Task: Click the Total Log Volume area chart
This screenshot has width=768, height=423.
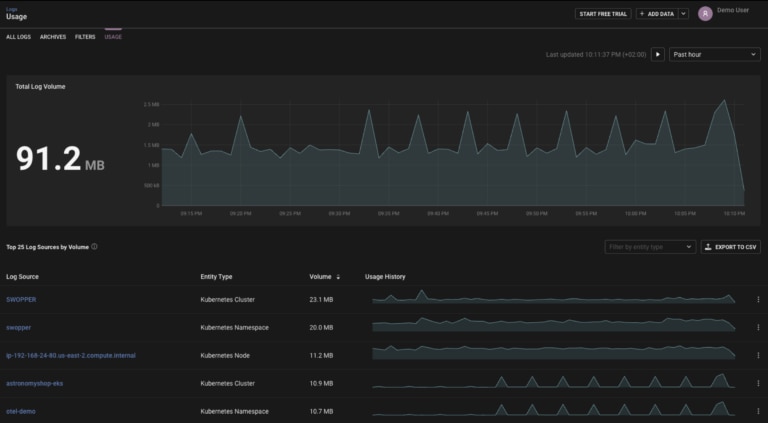Action: coord(453,154)
